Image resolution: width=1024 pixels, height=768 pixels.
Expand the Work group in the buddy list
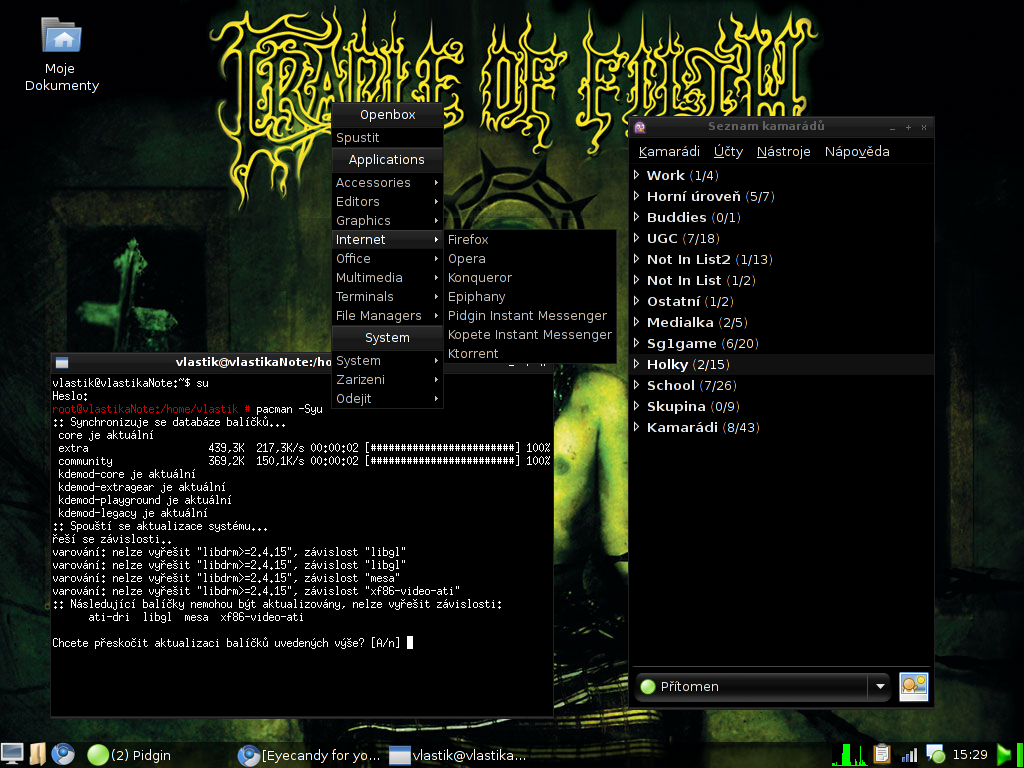click(637, 175)
